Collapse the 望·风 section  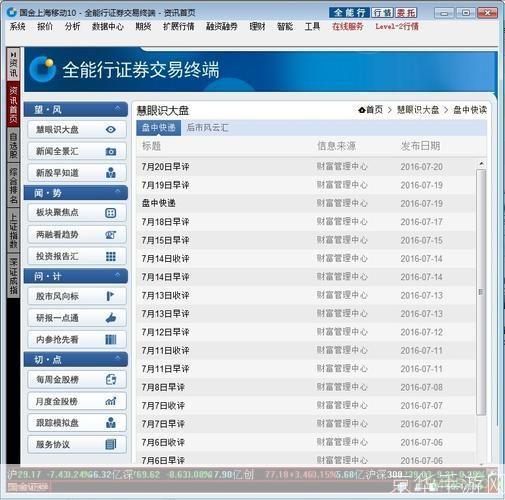[117, 108]
